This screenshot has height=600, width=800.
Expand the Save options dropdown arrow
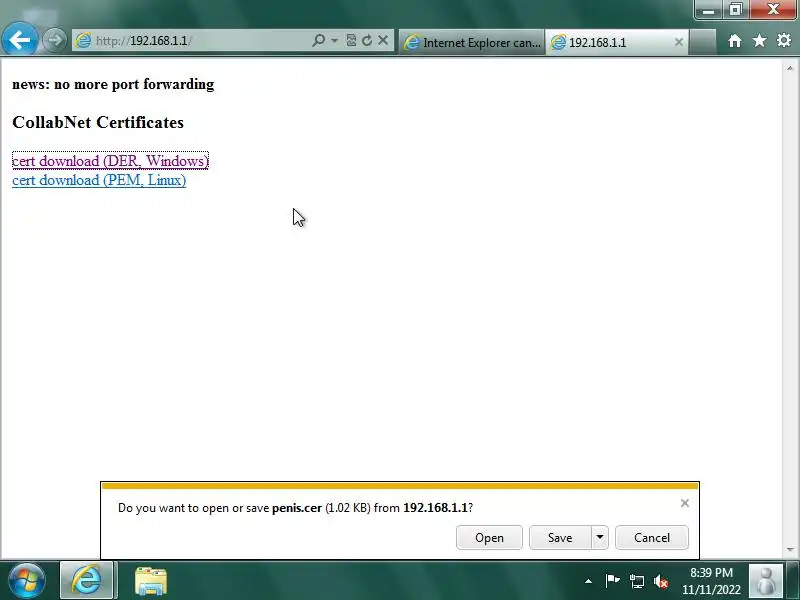click(600, 538)
